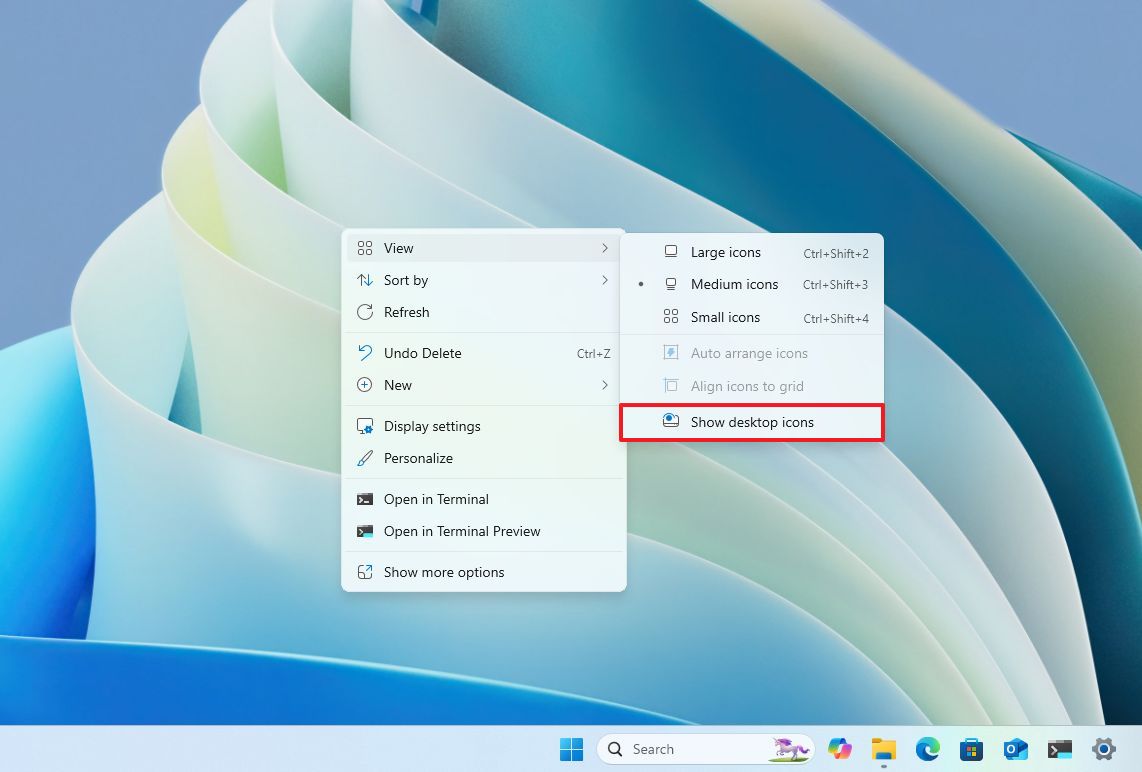1142x772 pixels.
Task: Open Microsoft Store from taskbar
Action: pos(972,749)
